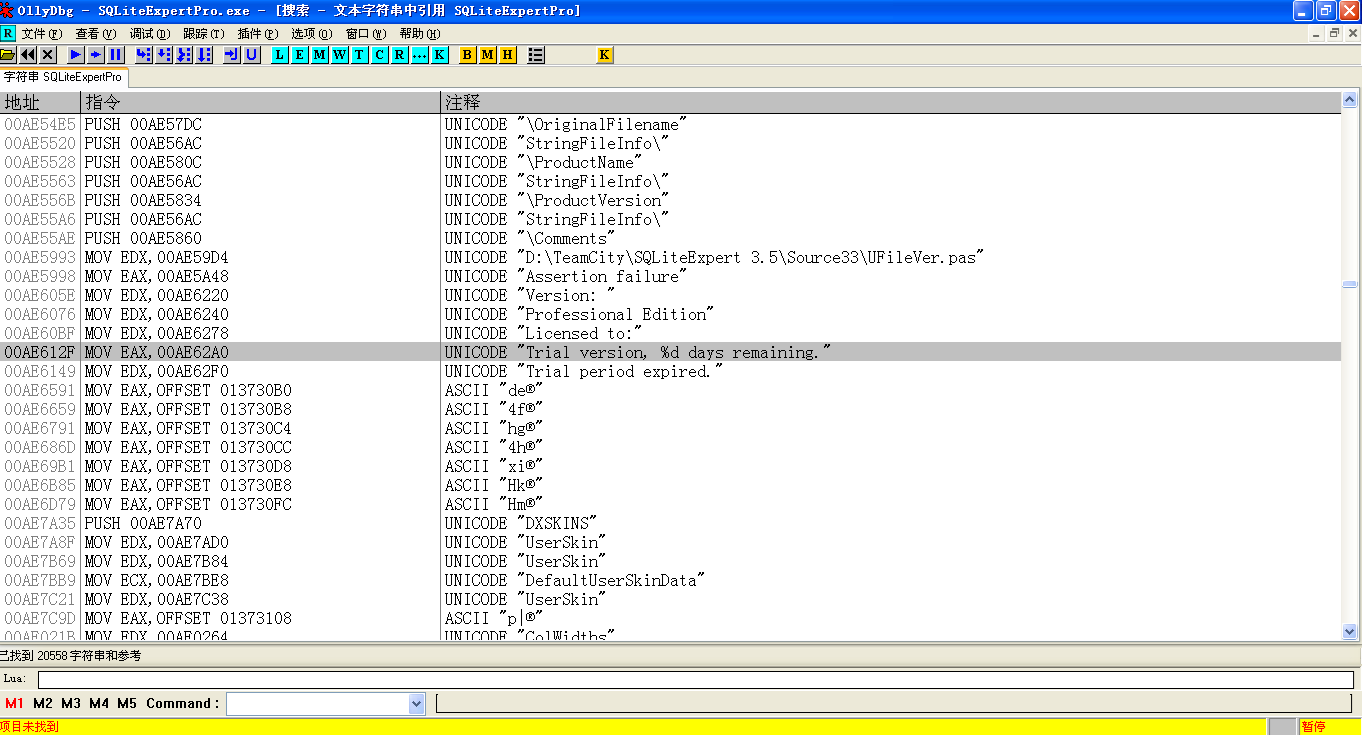Open the 文件 menu
Viewport: 1362px width, 735px height.
pos(42,33)
